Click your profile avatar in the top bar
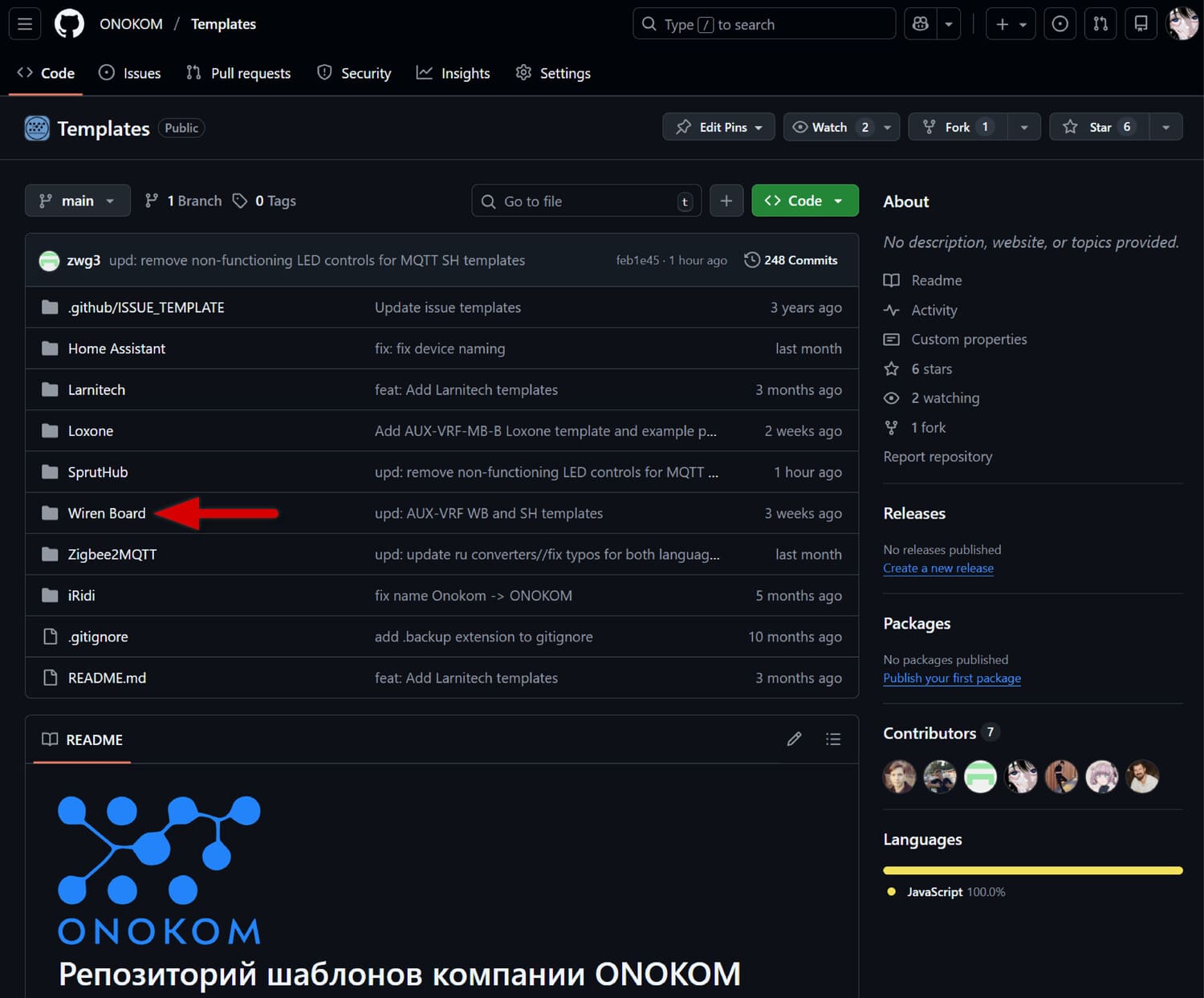Screen dimensions: 1204x998 point(1182,23)
